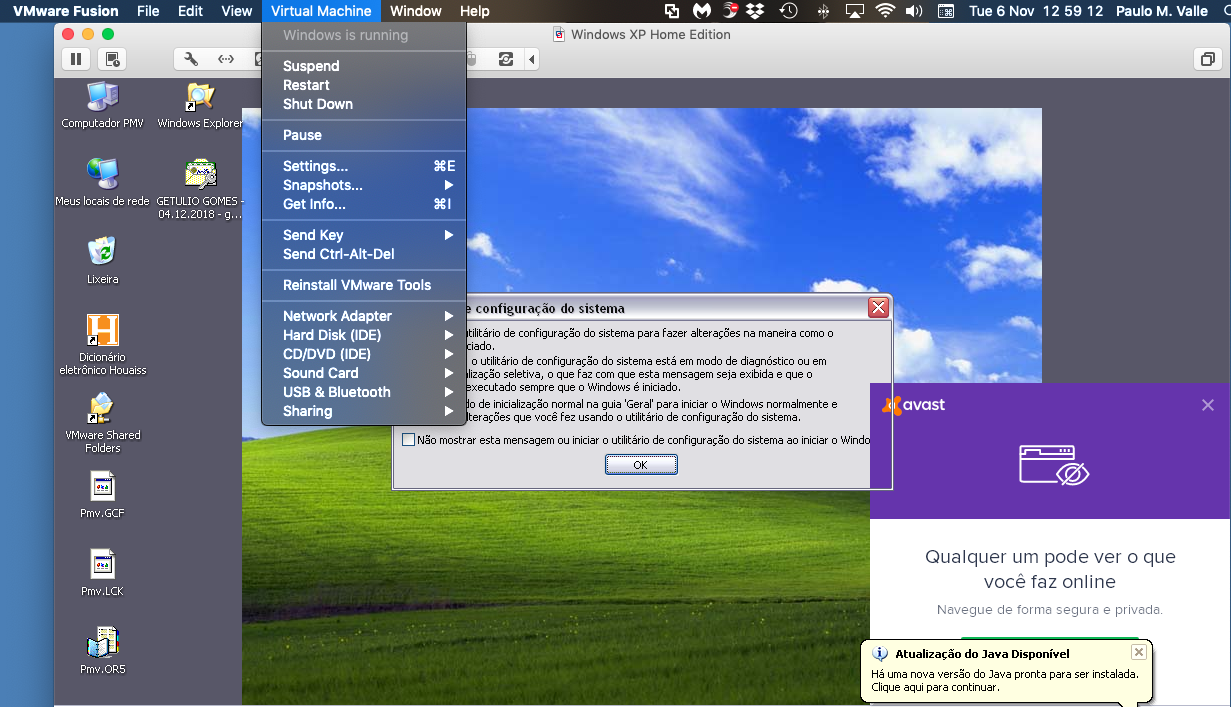The width and height of the screenshot is (1231, 707).
Task: Expand the Network Adapter submenu
Action: coord(364,316)
